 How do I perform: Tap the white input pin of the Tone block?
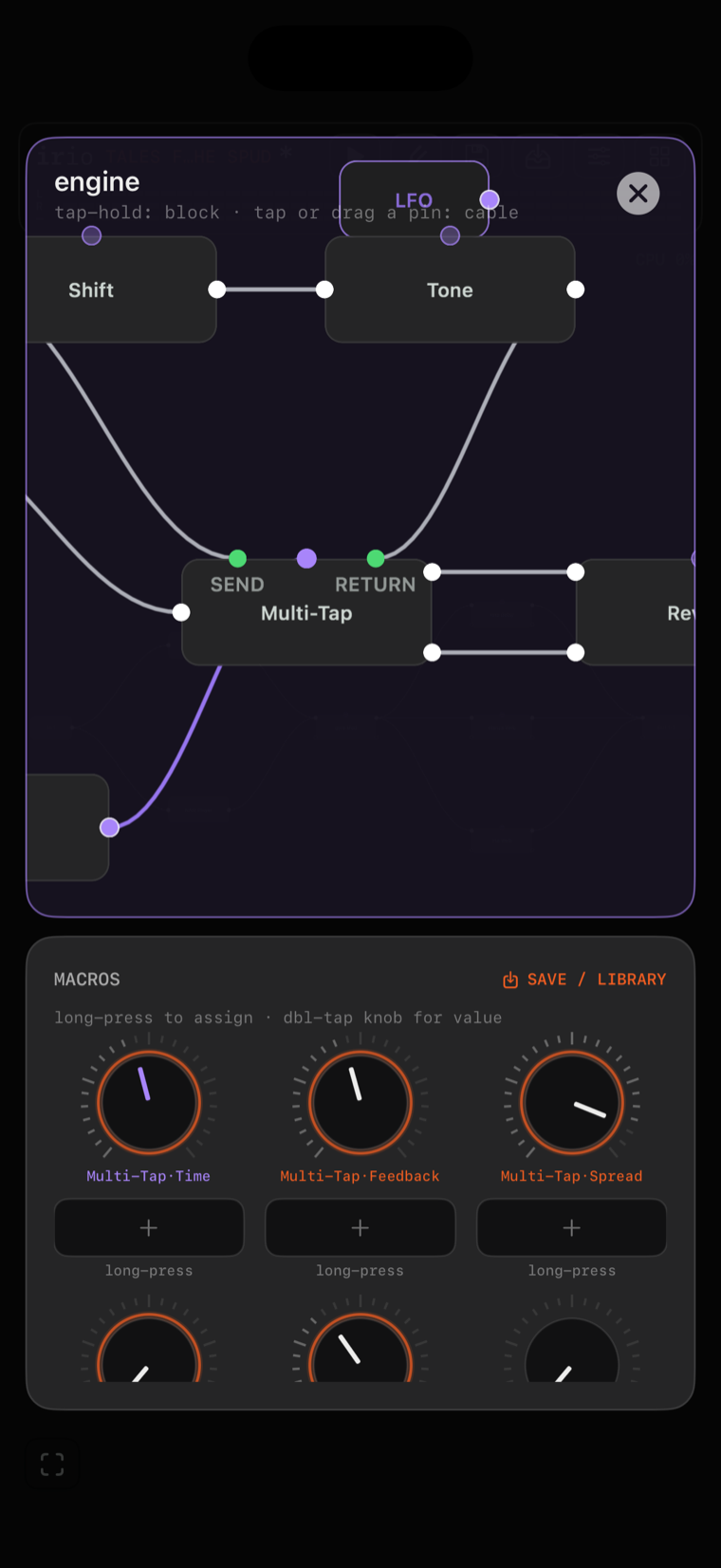pos(324,289)
